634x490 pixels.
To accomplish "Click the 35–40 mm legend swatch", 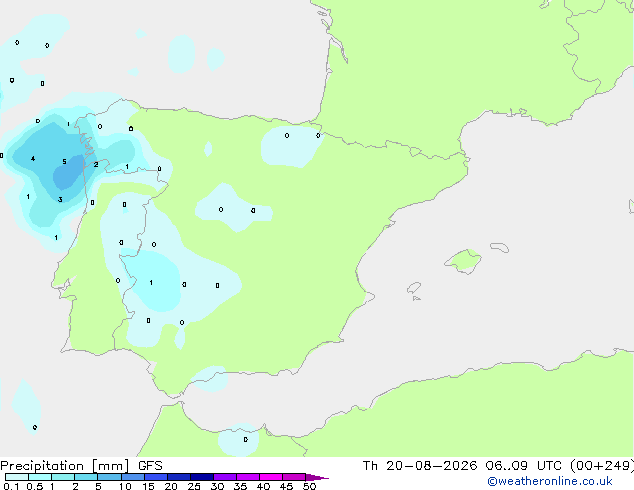I will point(247,477).
